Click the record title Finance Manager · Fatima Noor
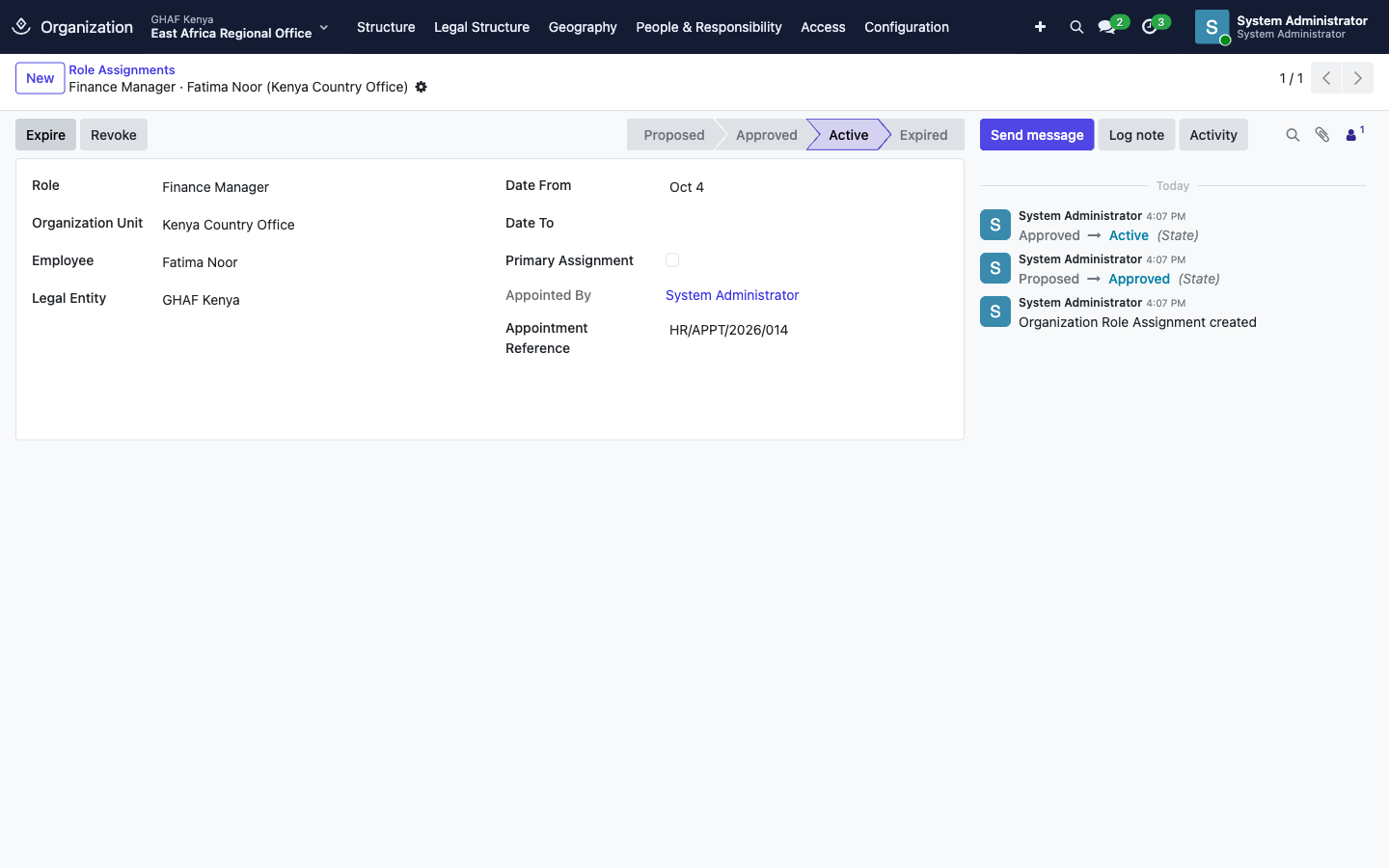Viewport: 1389px width, 868px height. click(238, 87)
